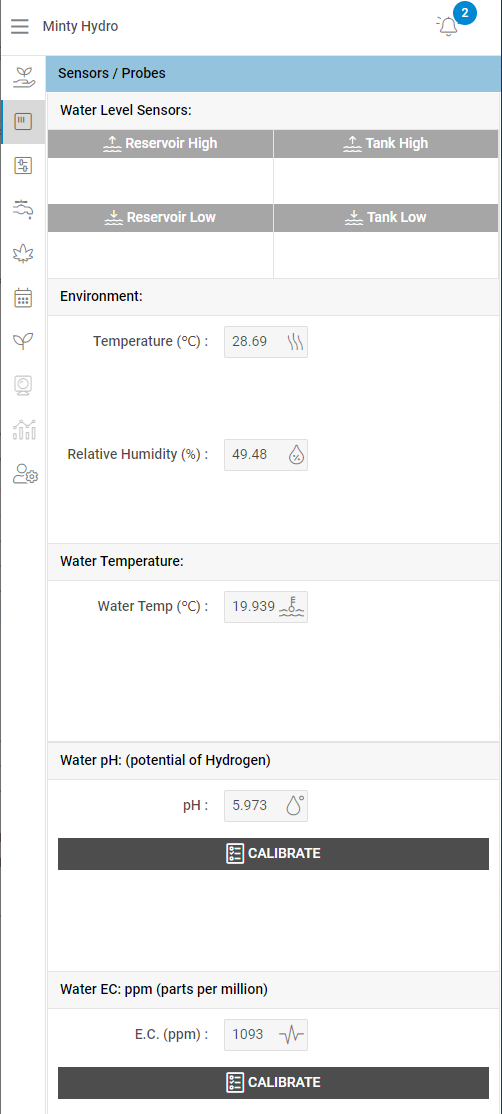The height and width of the screenshot is (1114, 502).
Task: Open the user settings sidebar icon
Action: tap(25, 474)
